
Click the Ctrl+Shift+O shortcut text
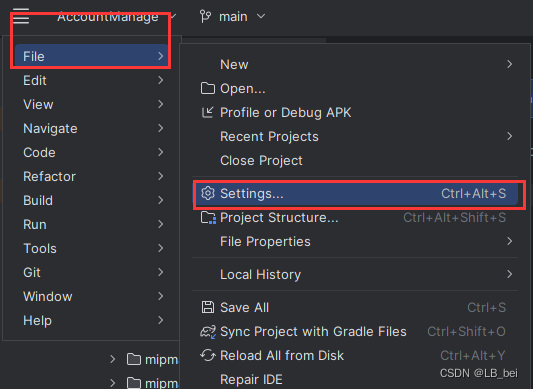tap(466, 332)
